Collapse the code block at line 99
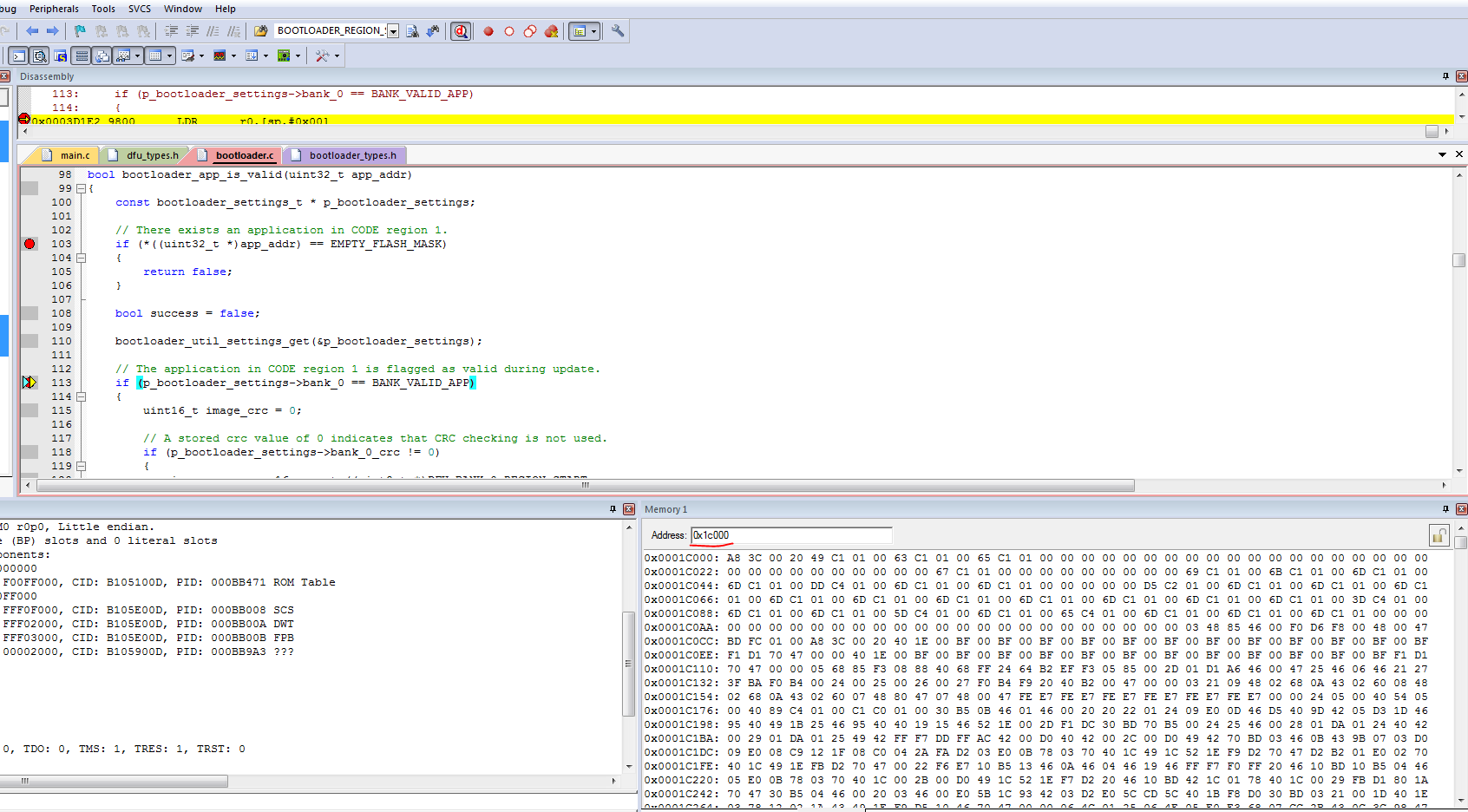The height and width of the screenshot is (812, 1468). [81, 188]
